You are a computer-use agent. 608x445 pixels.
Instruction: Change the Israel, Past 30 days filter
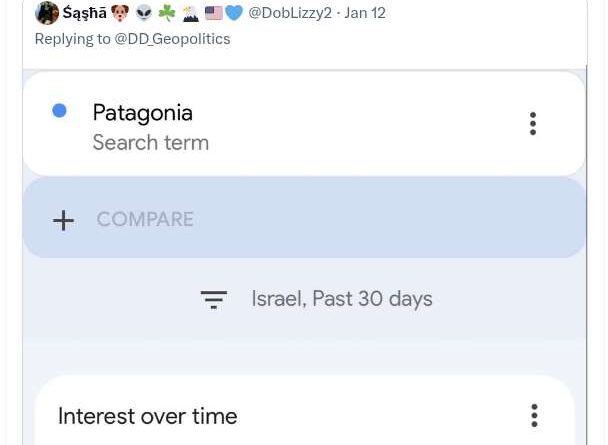pyautogui.click(x=341, y=299)
